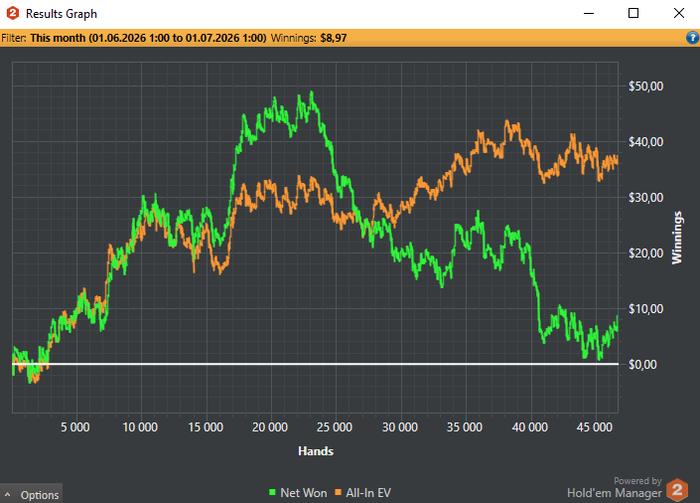Viewport: 700px width, 503px height.
Task: Expand the Options panel
Action: [31, 494]
